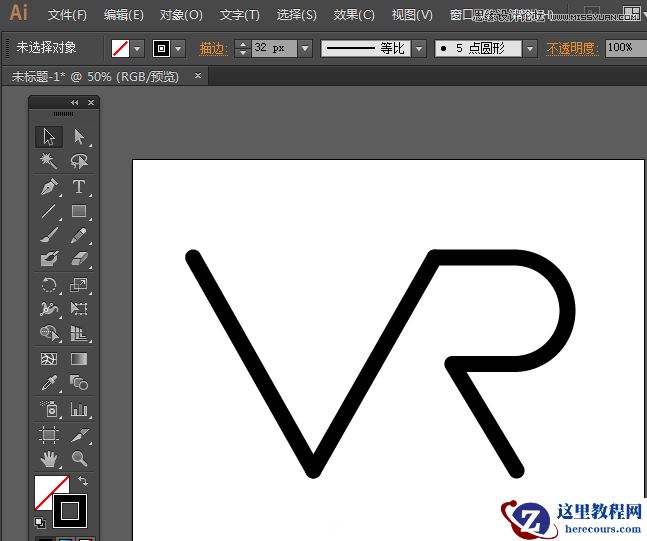The width and height of the screenshot is (647, 541).
Task: Activate the Stroke box in toolbox
Action: [70, 511]
